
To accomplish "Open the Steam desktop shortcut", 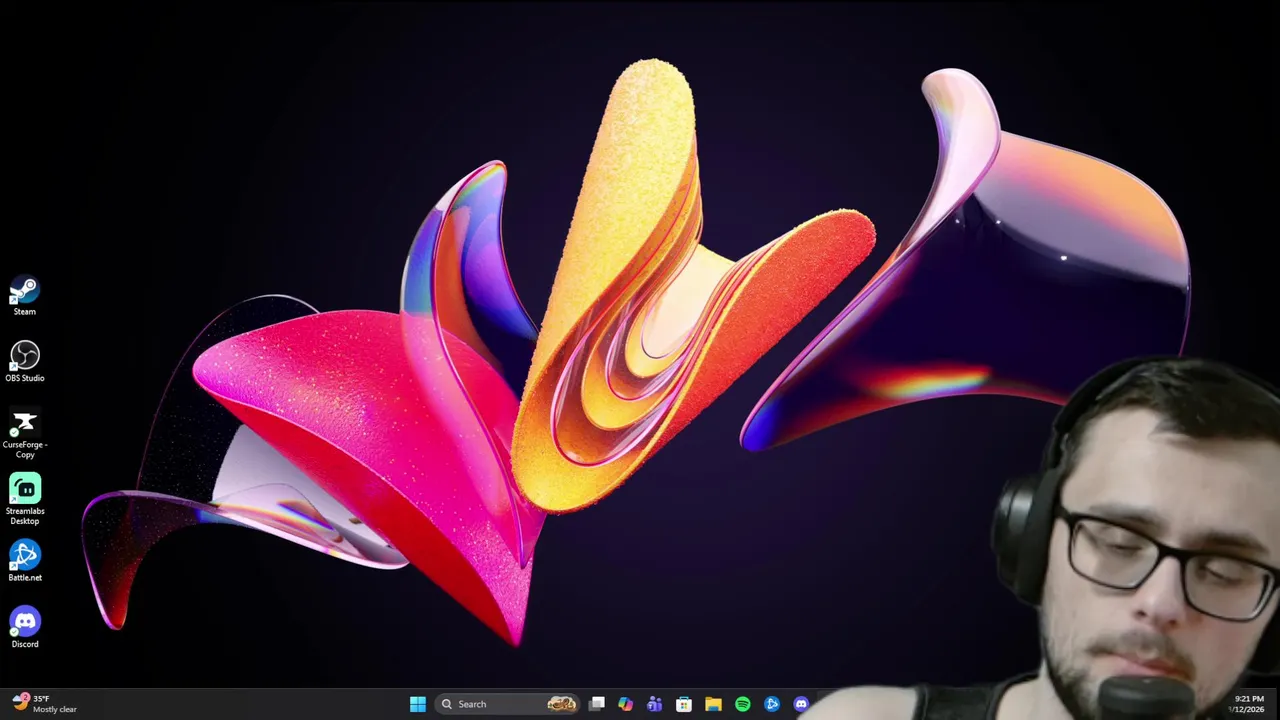I will [25, 297].
